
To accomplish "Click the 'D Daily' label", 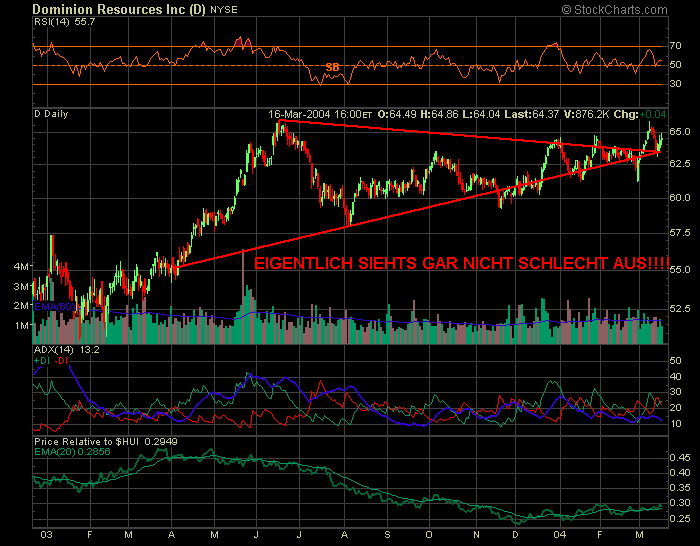I will pyautogui.click(x=51, y=114).
